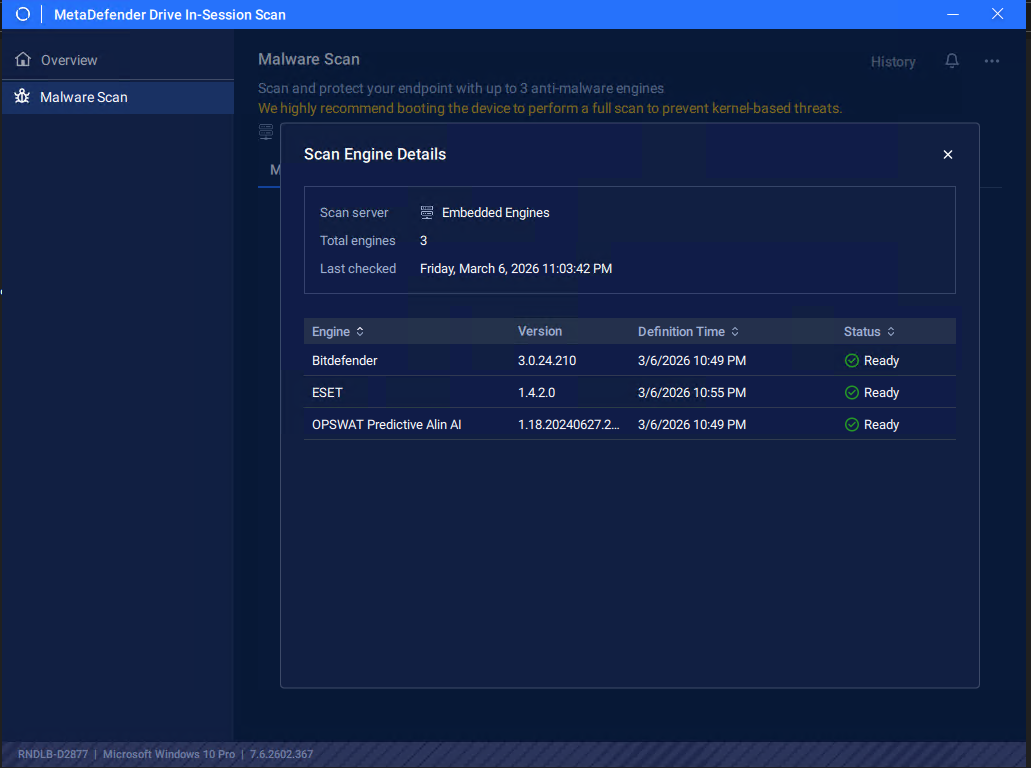Click the Version column header
The image size is (1031, 768).
(540, 331)
